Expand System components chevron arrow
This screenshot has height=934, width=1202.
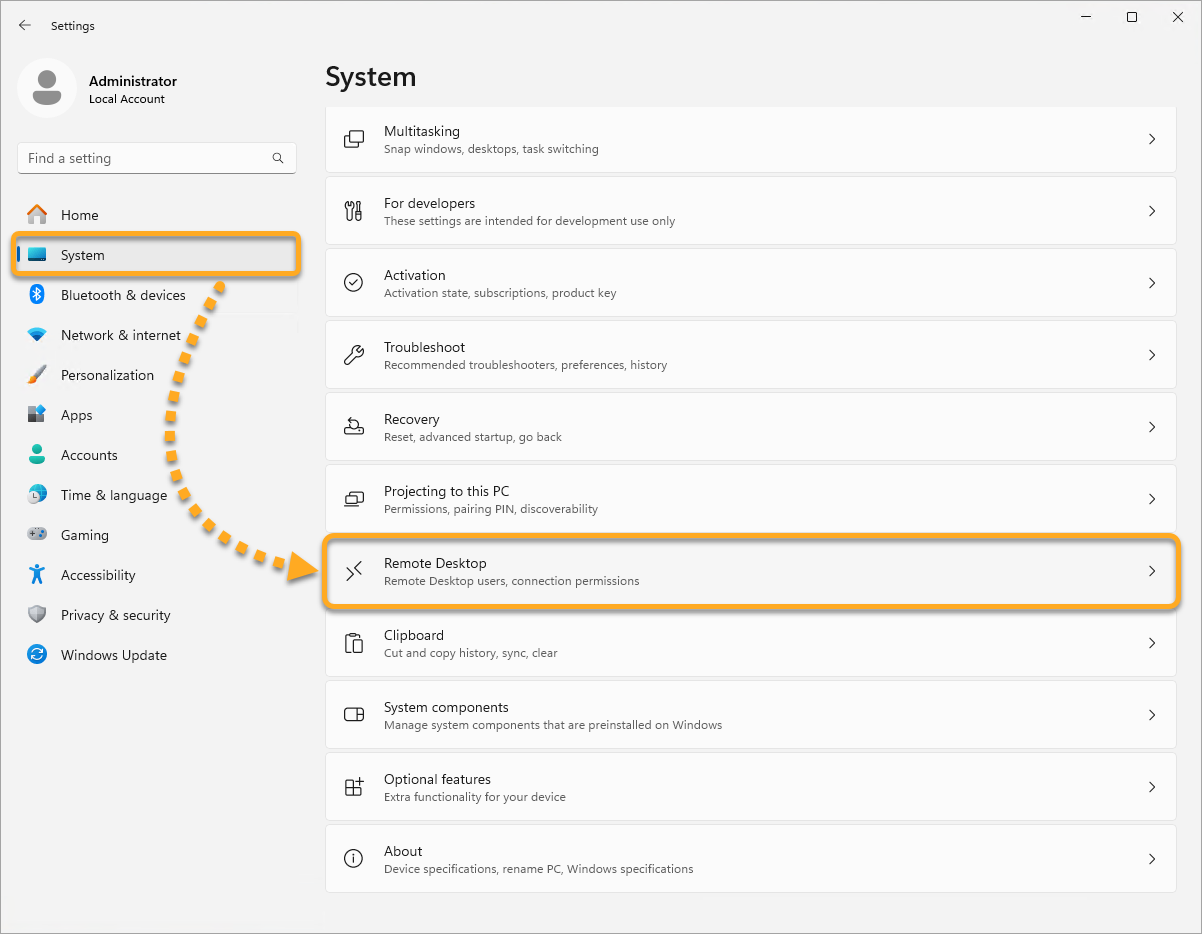[x=1151, y=715]
